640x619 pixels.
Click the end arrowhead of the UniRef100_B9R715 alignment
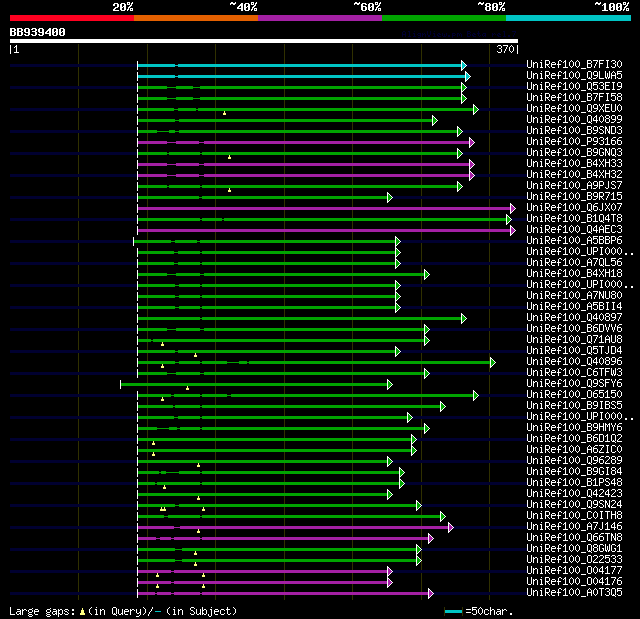(390, 197)
